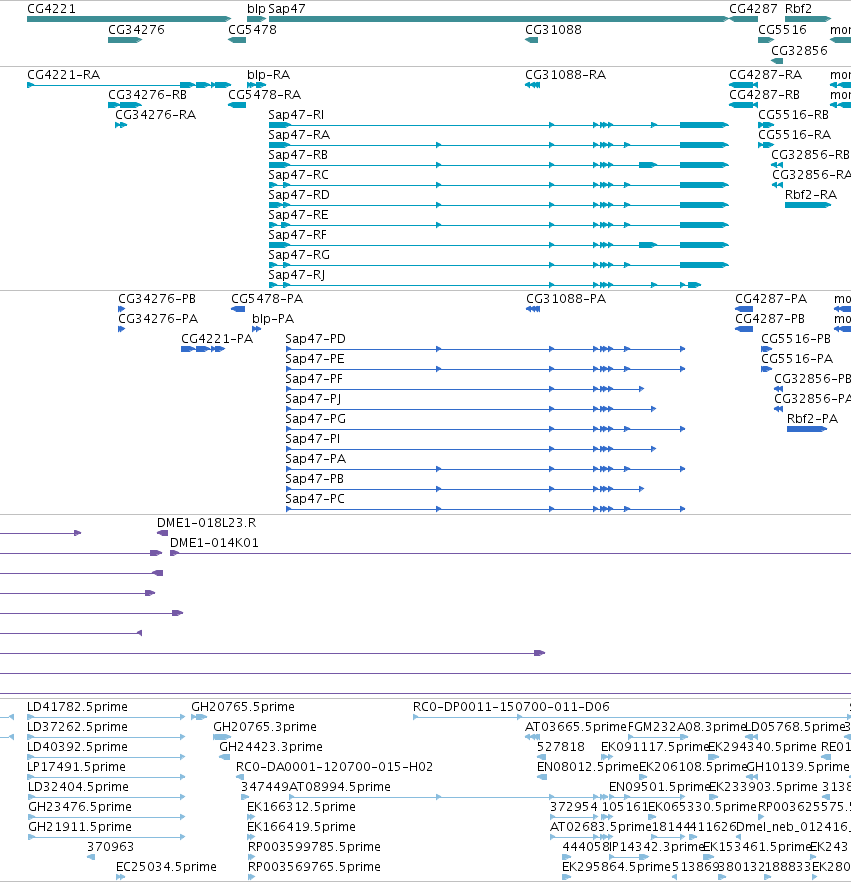The height and width of the screenshot is (882, 851).
Task: Select the Sap47-RG transcript label
Action: click(299, 255)
